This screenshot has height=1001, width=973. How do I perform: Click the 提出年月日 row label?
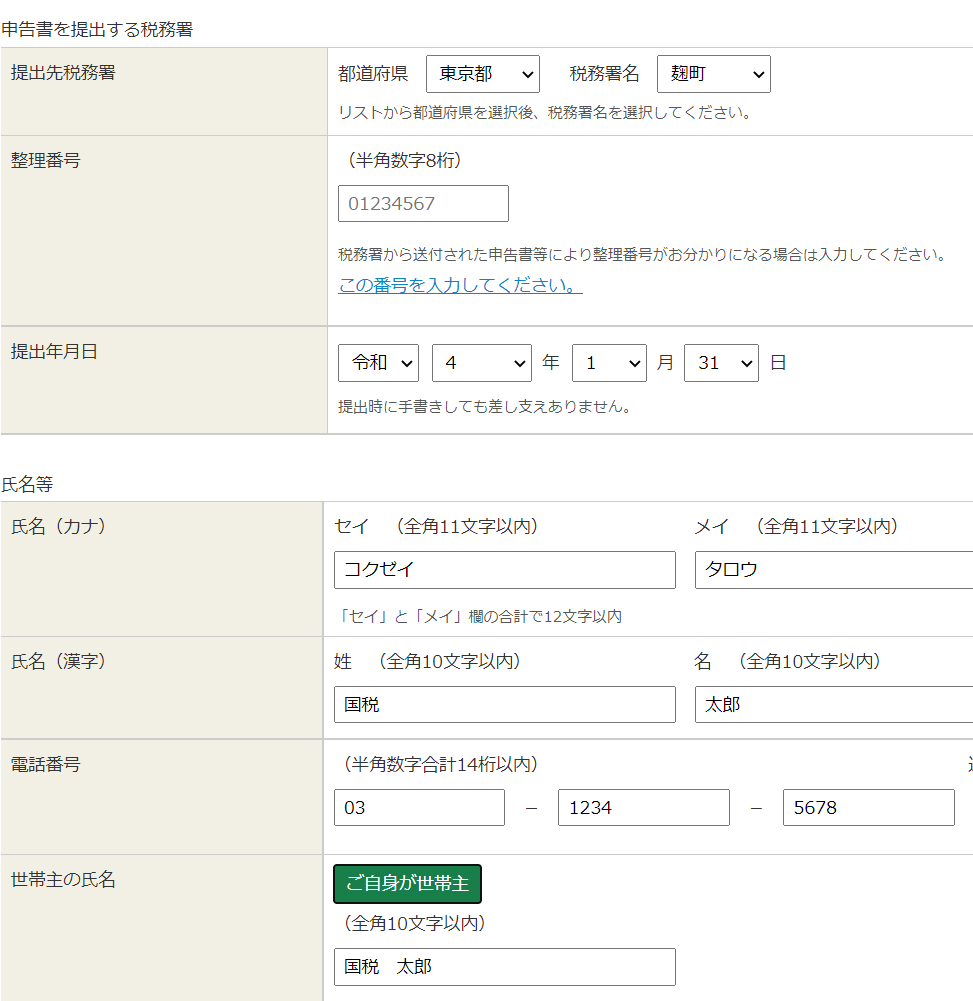point(54,352)
